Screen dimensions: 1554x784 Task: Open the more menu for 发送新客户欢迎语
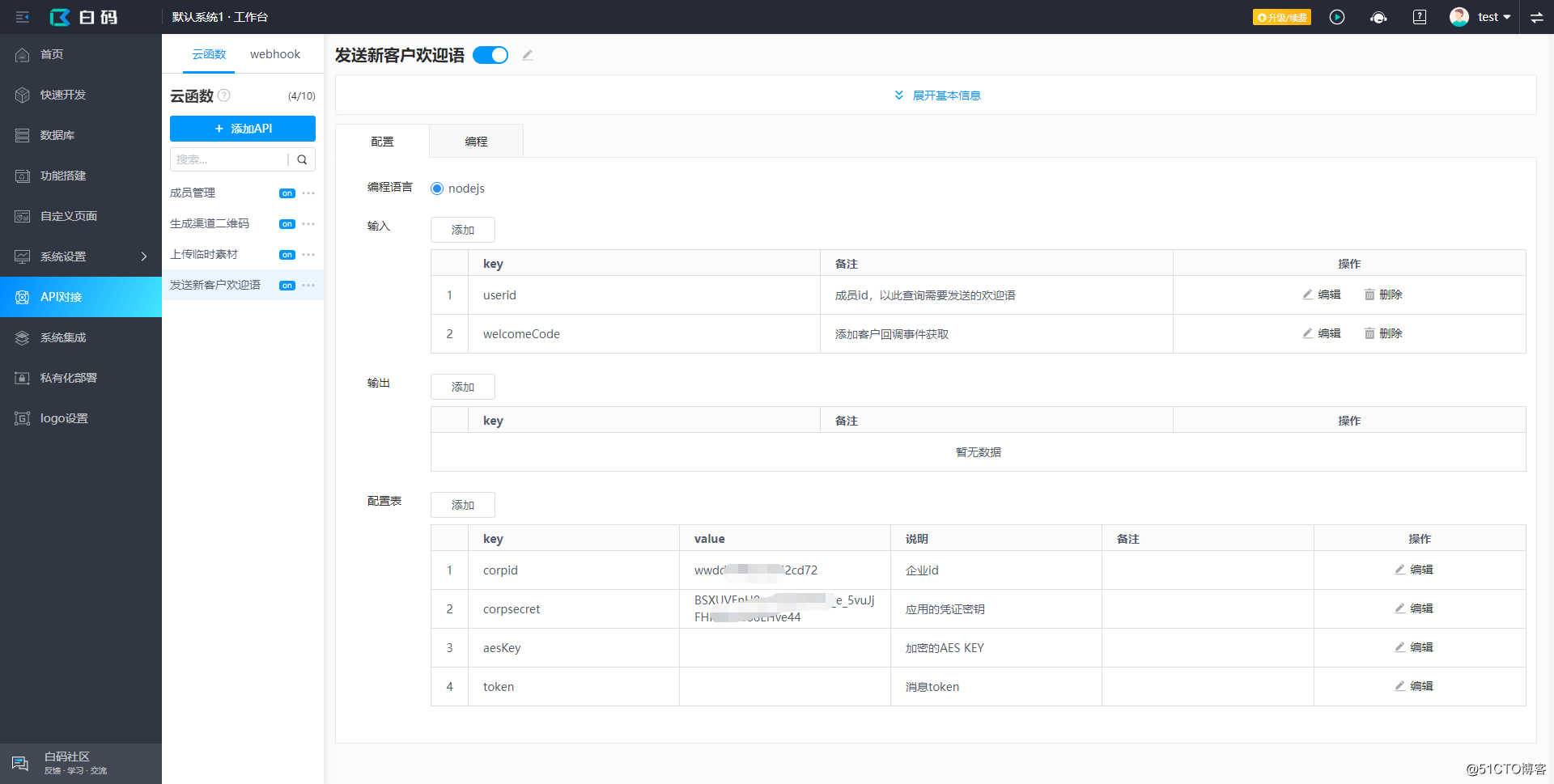click(x=308, y=286)
